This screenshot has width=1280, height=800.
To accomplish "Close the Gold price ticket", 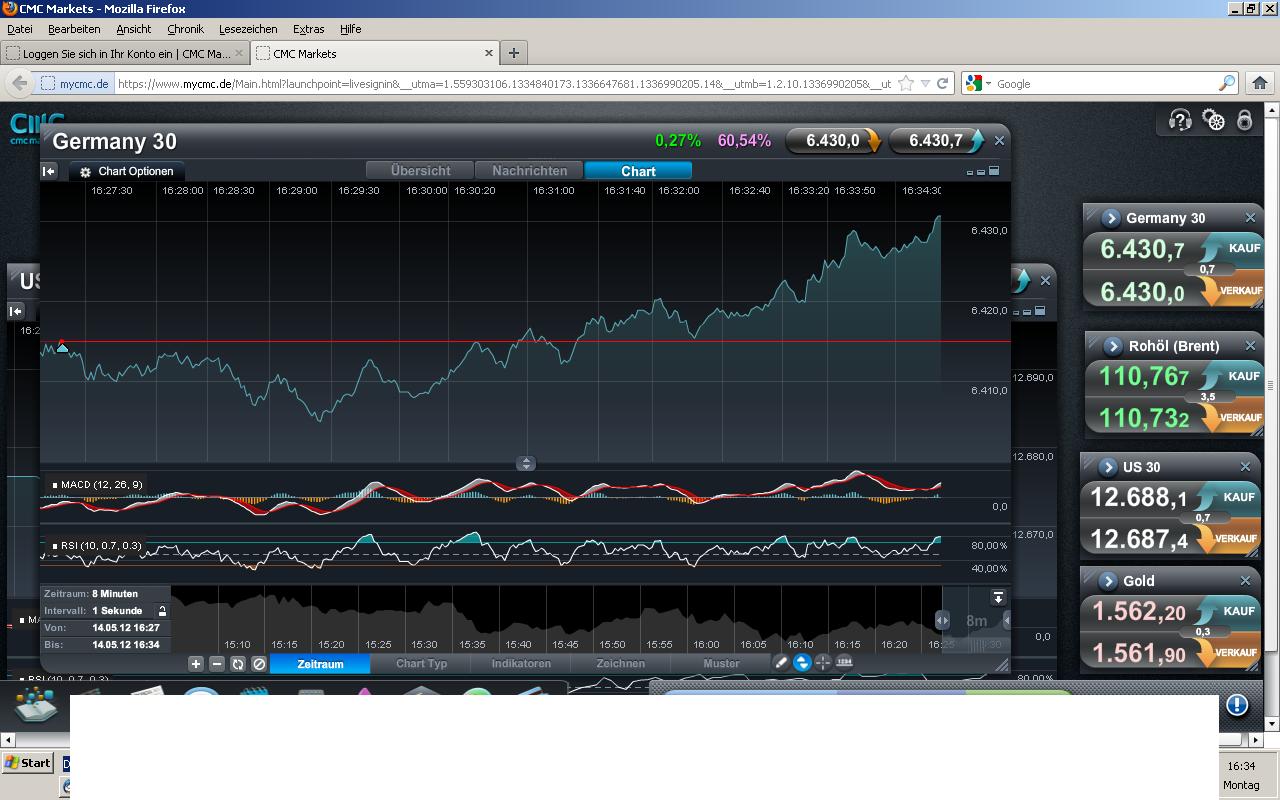I will point(1245,581).
